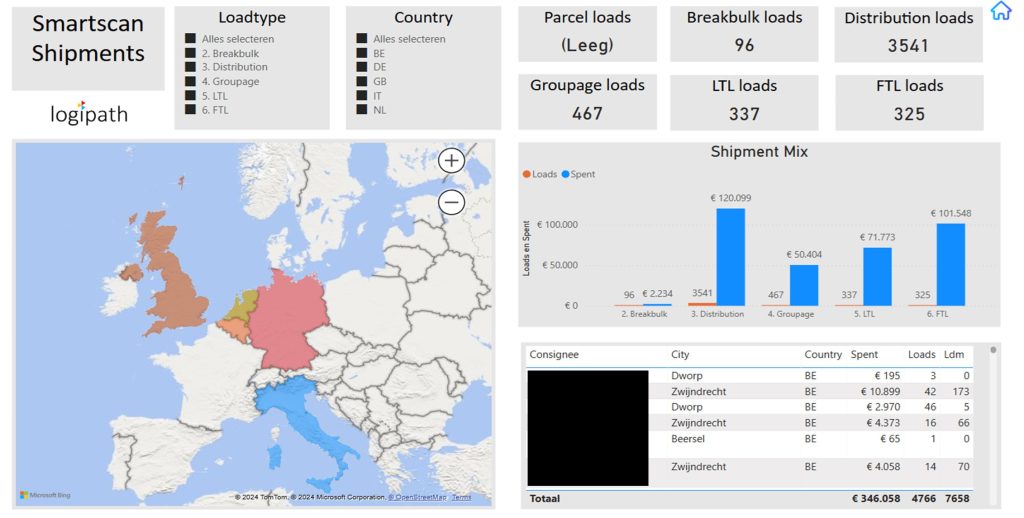Zoom out on the map with minus button
The width and height of the screenshot is (1024, 518).
[452, 202]
